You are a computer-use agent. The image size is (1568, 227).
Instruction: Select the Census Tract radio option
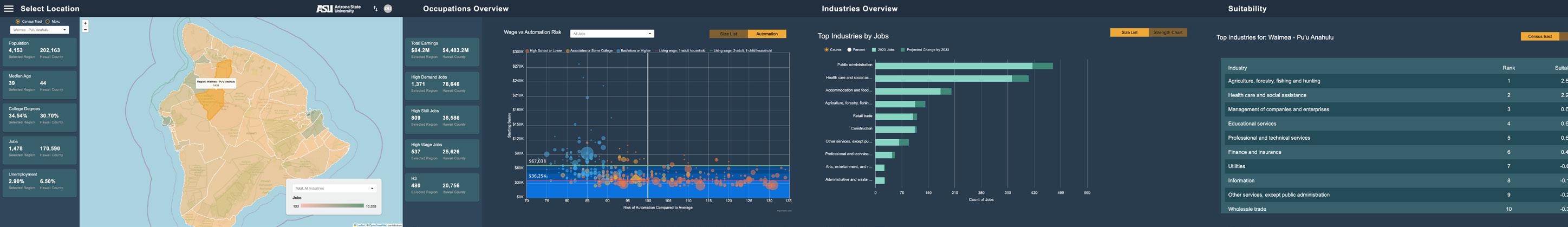point(18,21)
